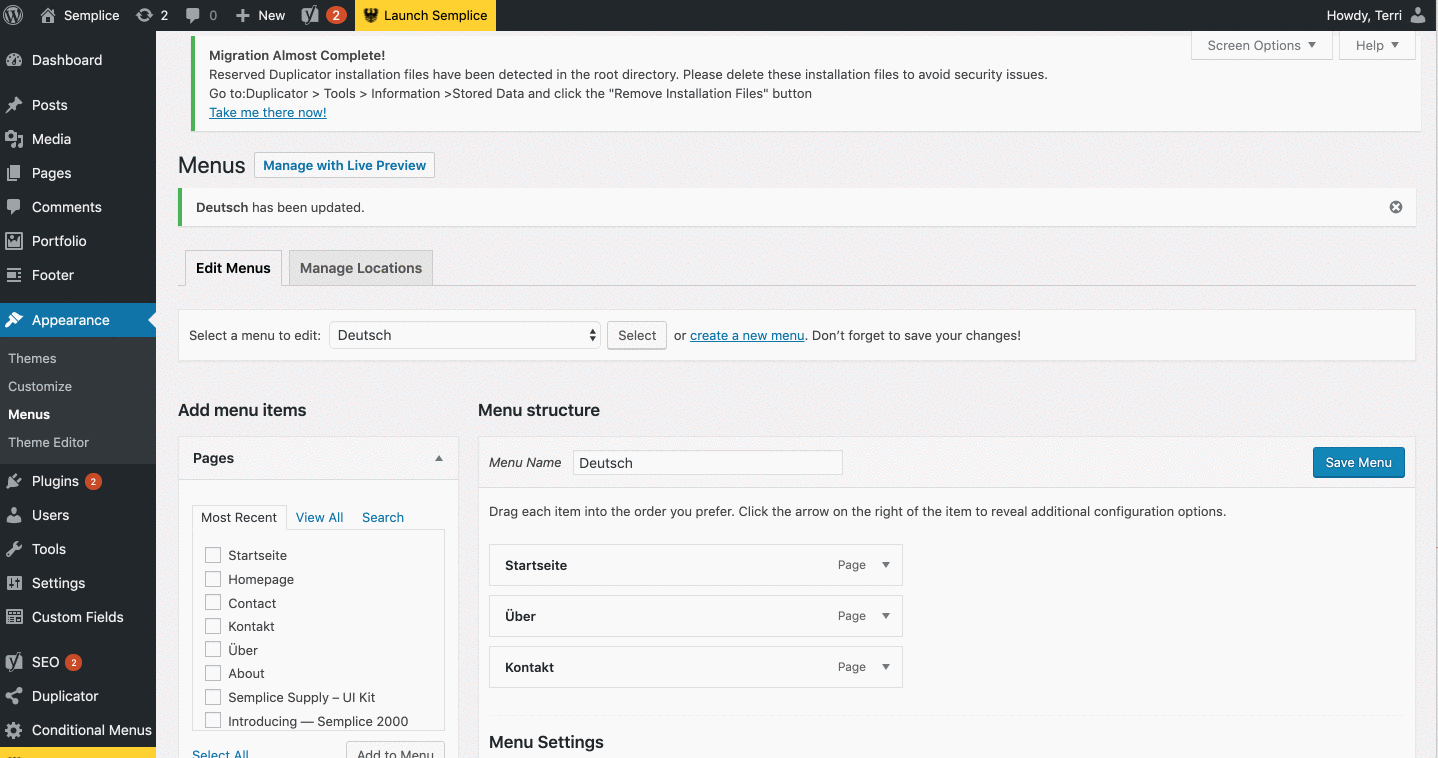The width and height of the screenshot is (1438, 758).
Task: Collapse the Pages panel
Action: pos(438,458)
